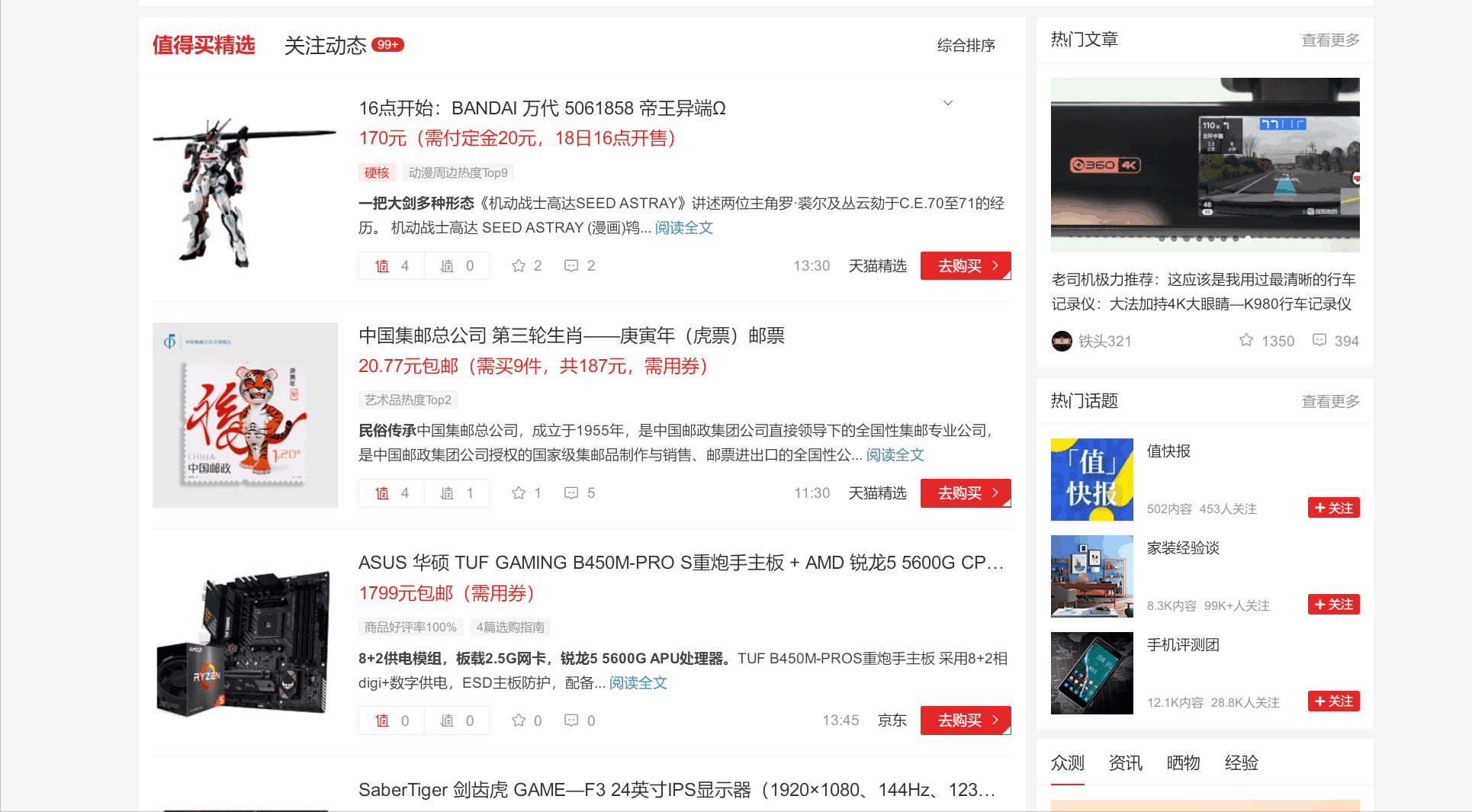Open the Gundam model product image

click(x=245, y=188)
